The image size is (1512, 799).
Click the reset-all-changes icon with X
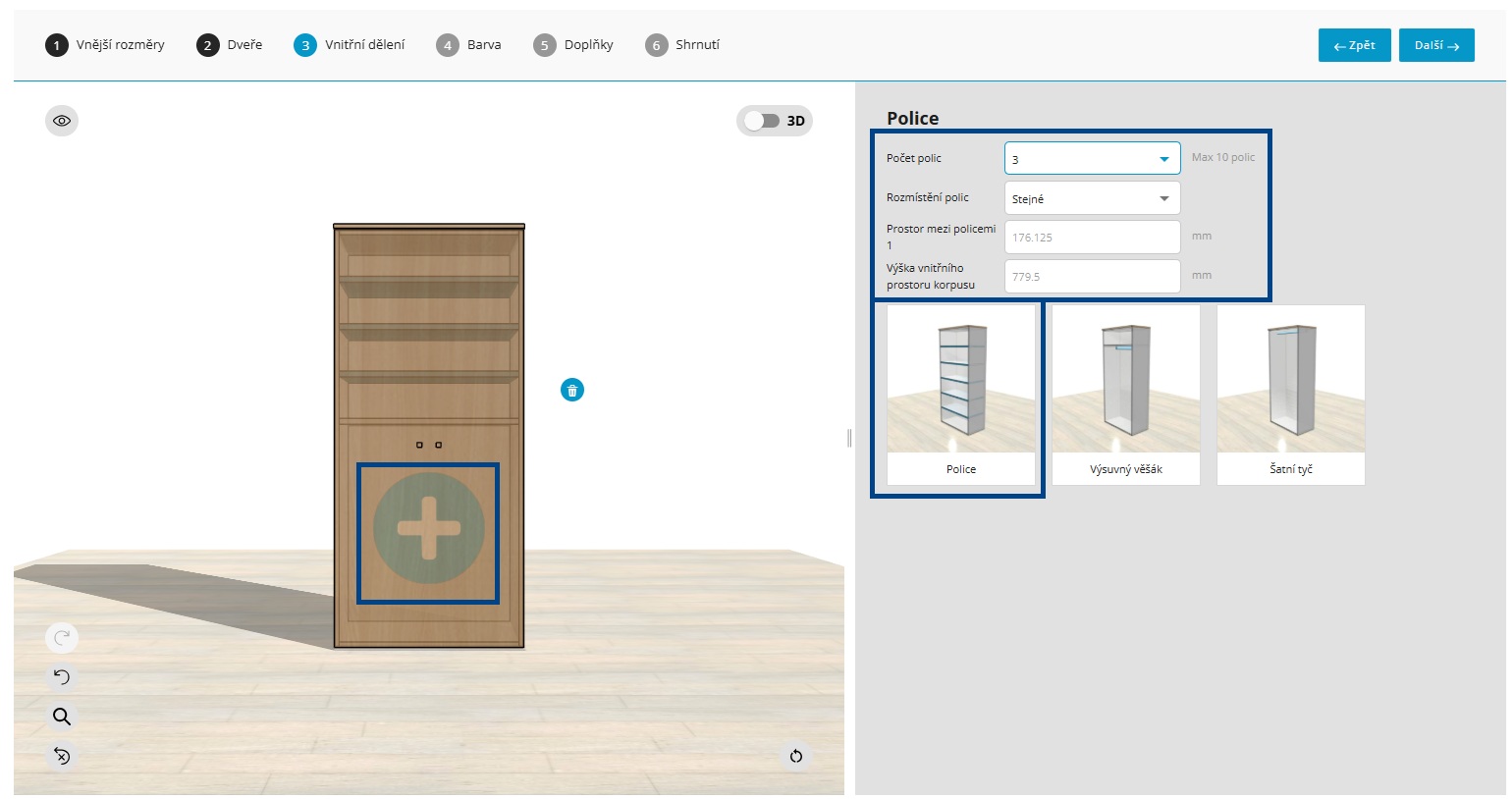(x=62, y=756)
